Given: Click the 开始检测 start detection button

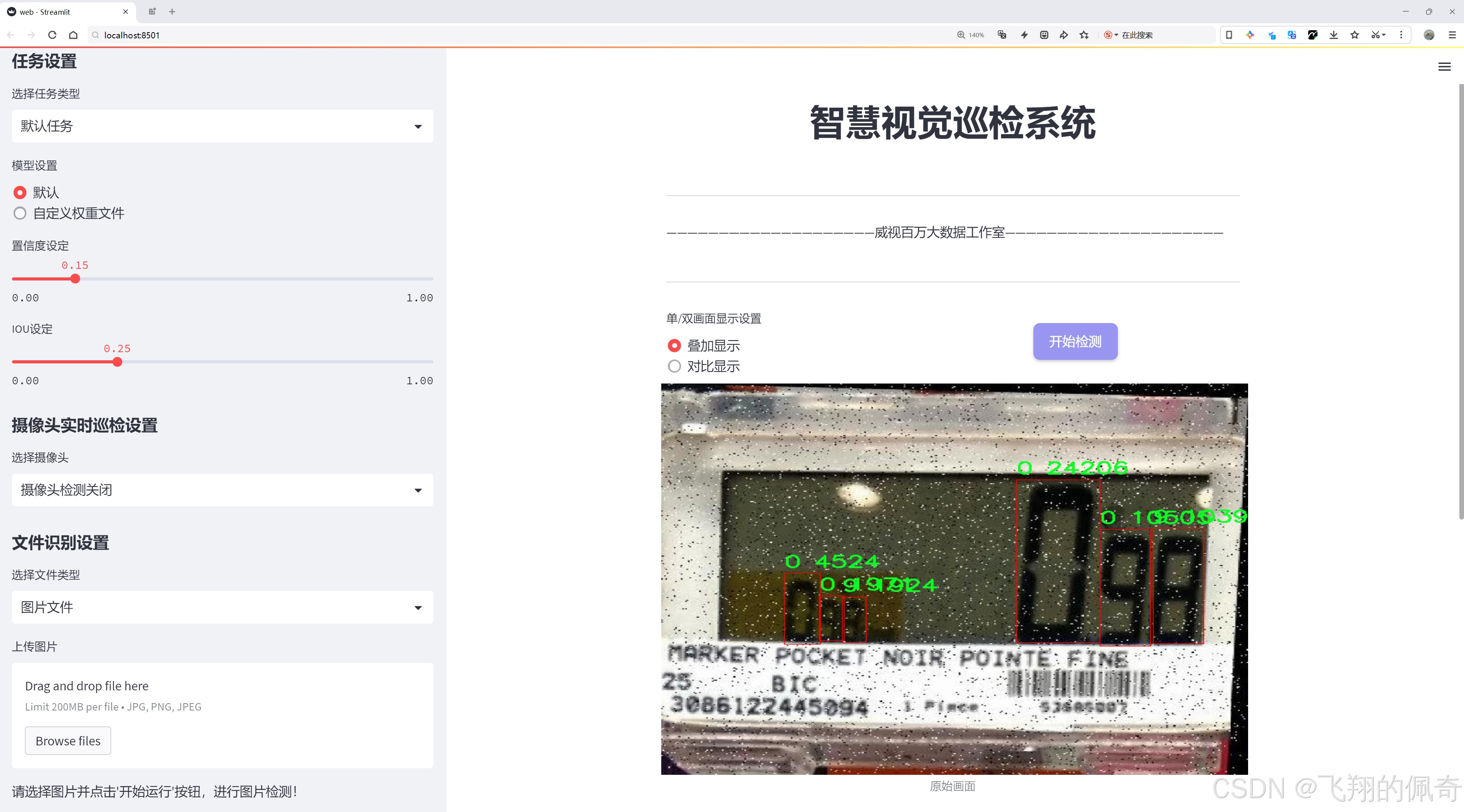Looking at the screenshot, I should coord(1075,341).
